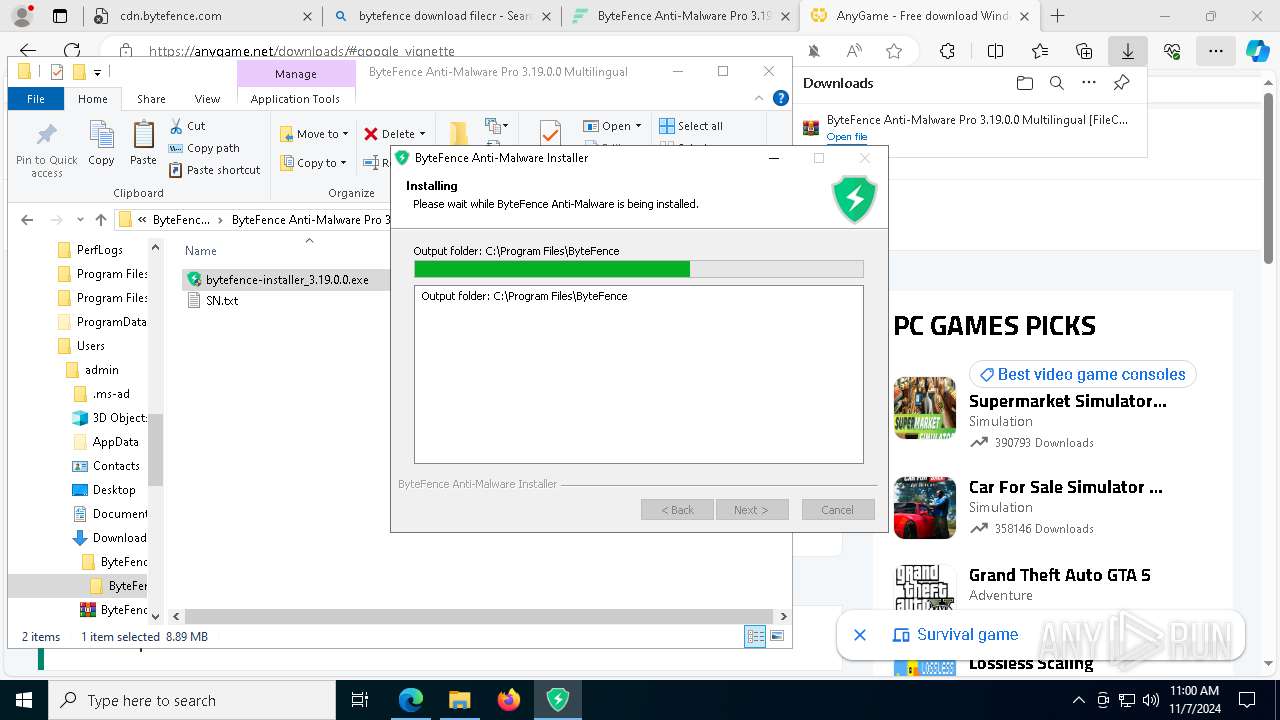The image size is (1280, 720).
Task: Switch to the Home ribbon tab
Action: coord(93,99)
